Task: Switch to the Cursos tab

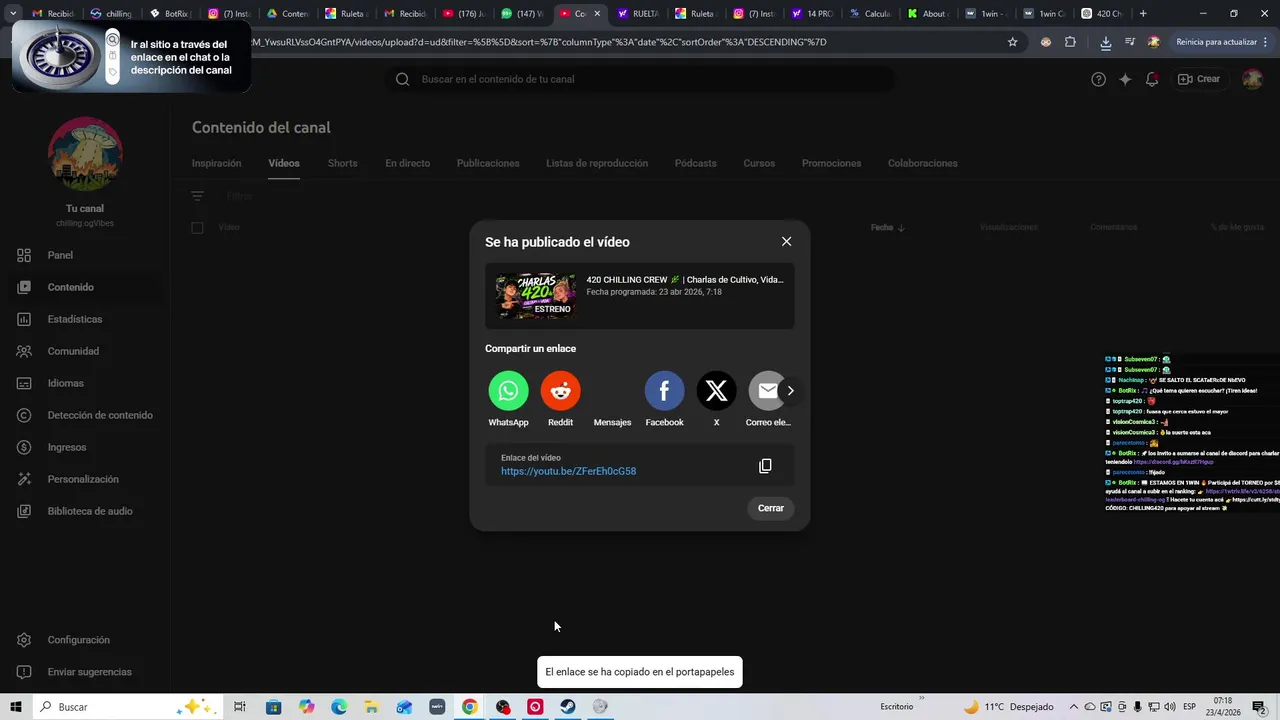Action: coord(759,163)
